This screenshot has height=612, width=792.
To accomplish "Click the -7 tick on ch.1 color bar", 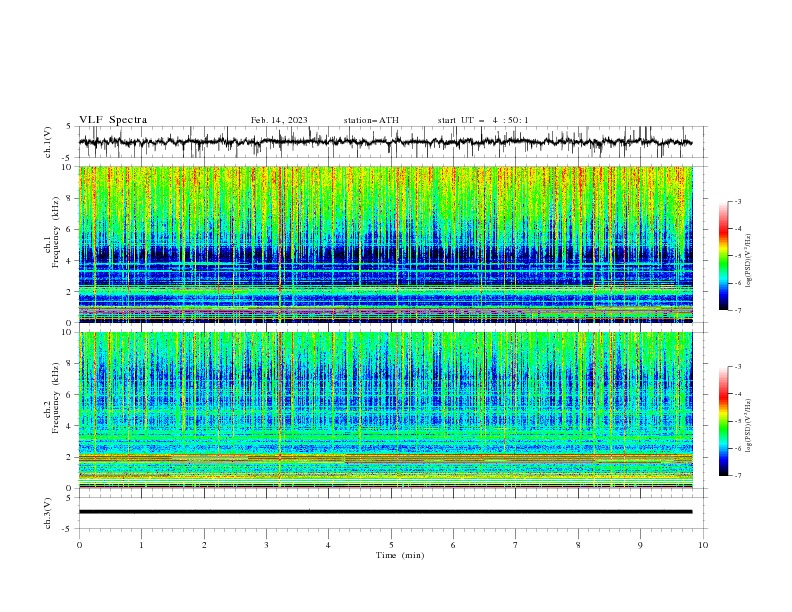I will (737, 310).
